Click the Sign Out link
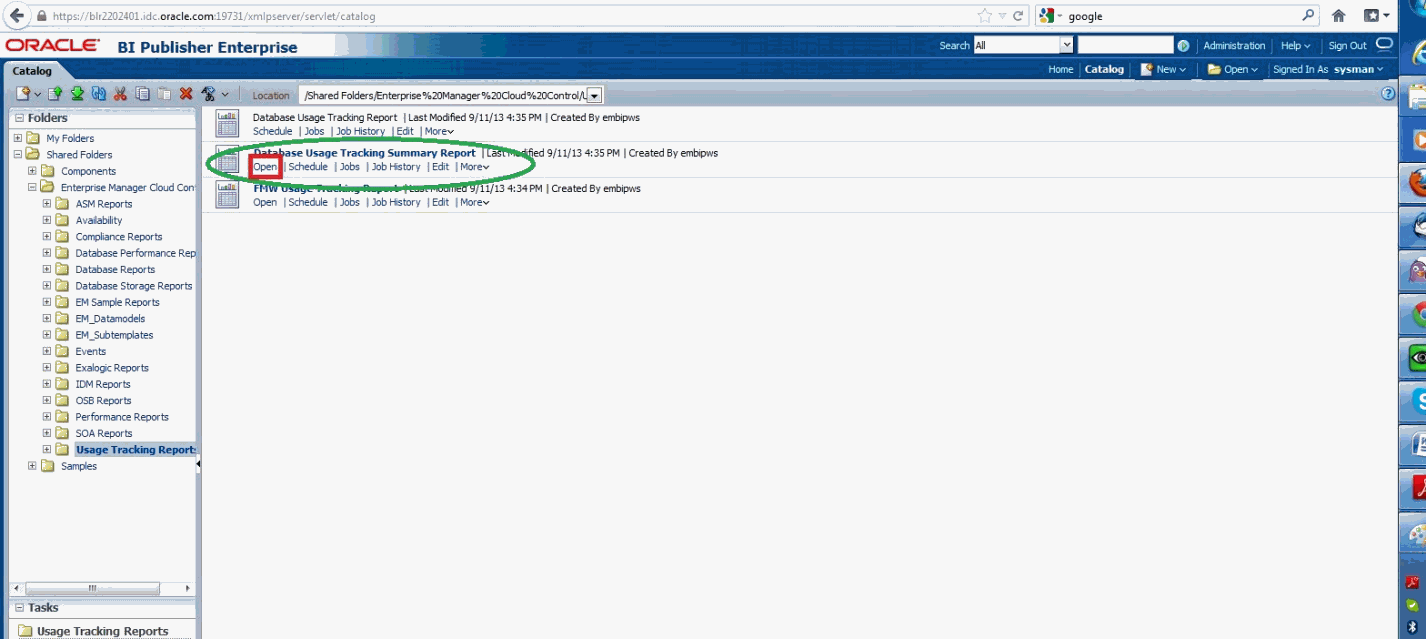Viewport: 1426px width, 639px height. 1347,46
